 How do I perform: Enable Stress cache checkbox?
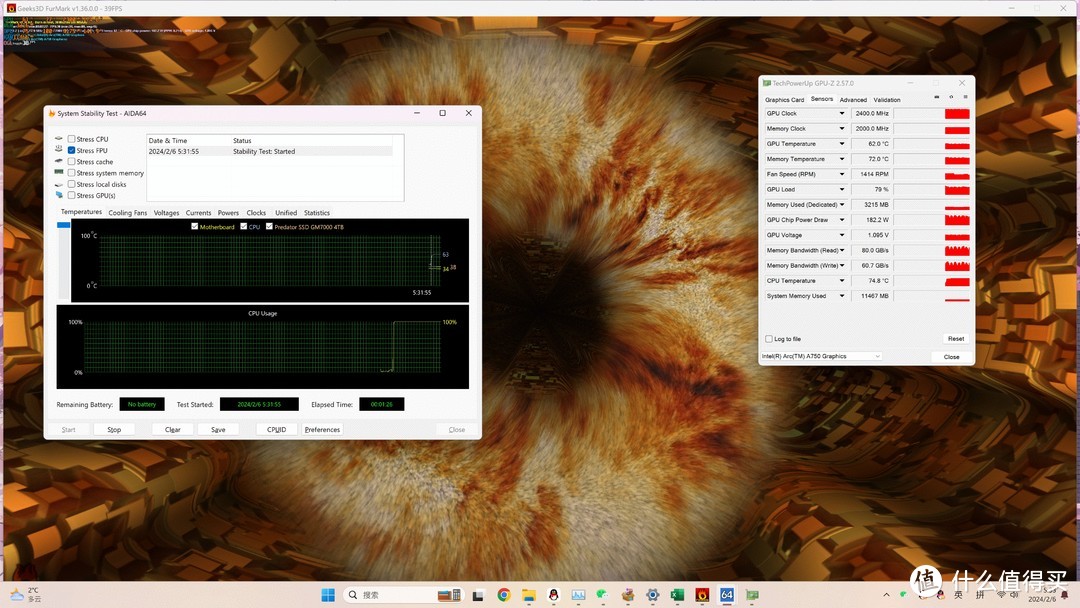[72, 162]
